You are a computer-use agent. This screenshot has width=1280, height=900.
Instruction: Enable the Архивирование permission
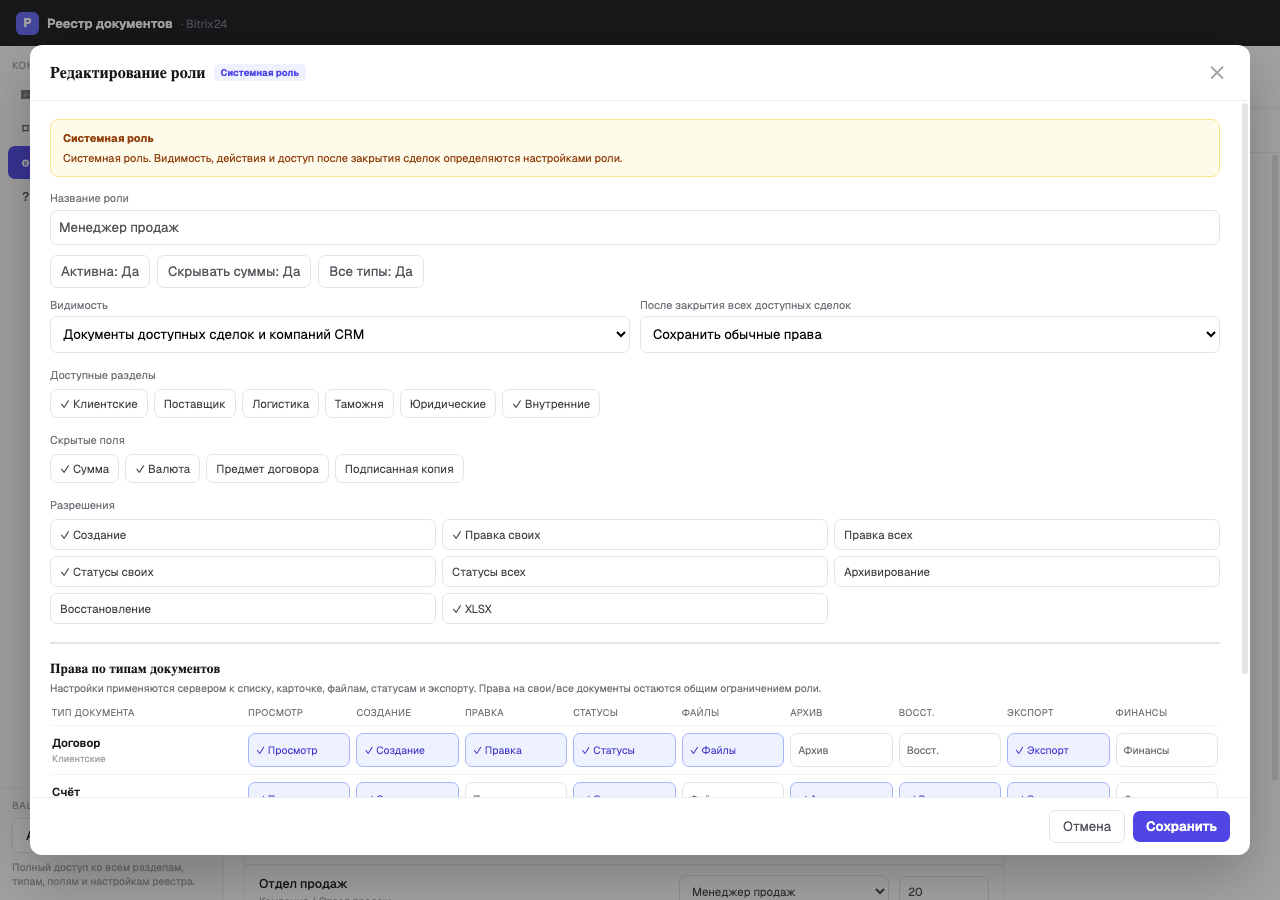(x=1027, y=572)
